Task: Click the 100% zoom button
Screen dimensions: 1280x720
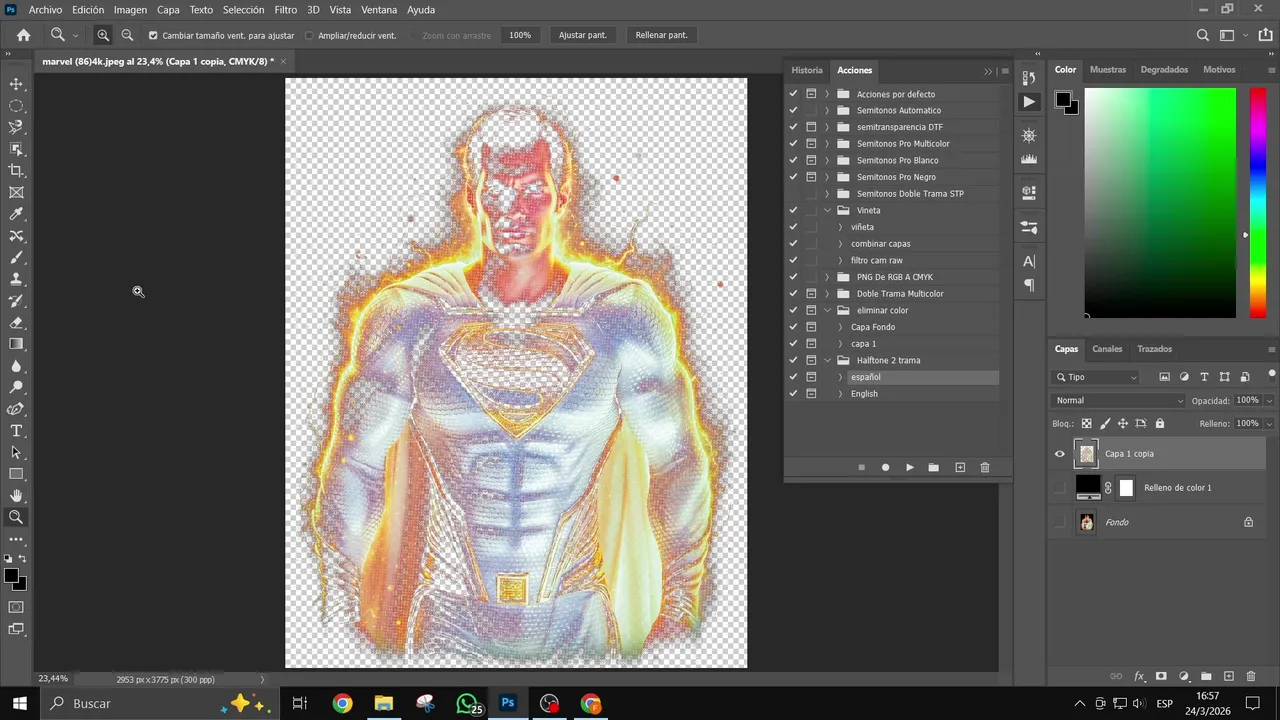Action: point(520,35)
